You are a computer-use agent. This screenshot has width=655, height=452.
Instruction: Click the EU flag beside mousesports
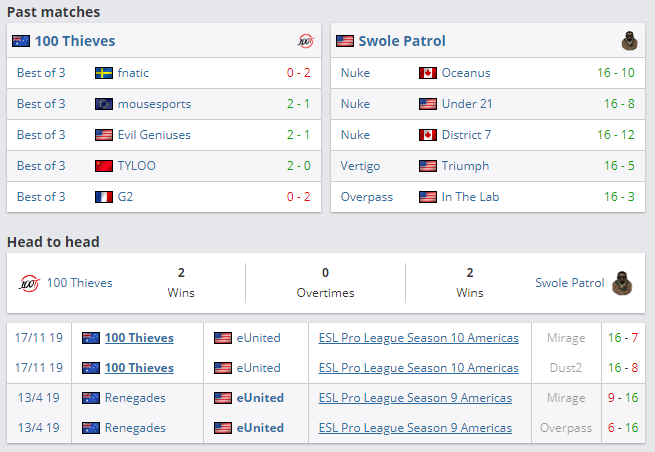point(104,104)
